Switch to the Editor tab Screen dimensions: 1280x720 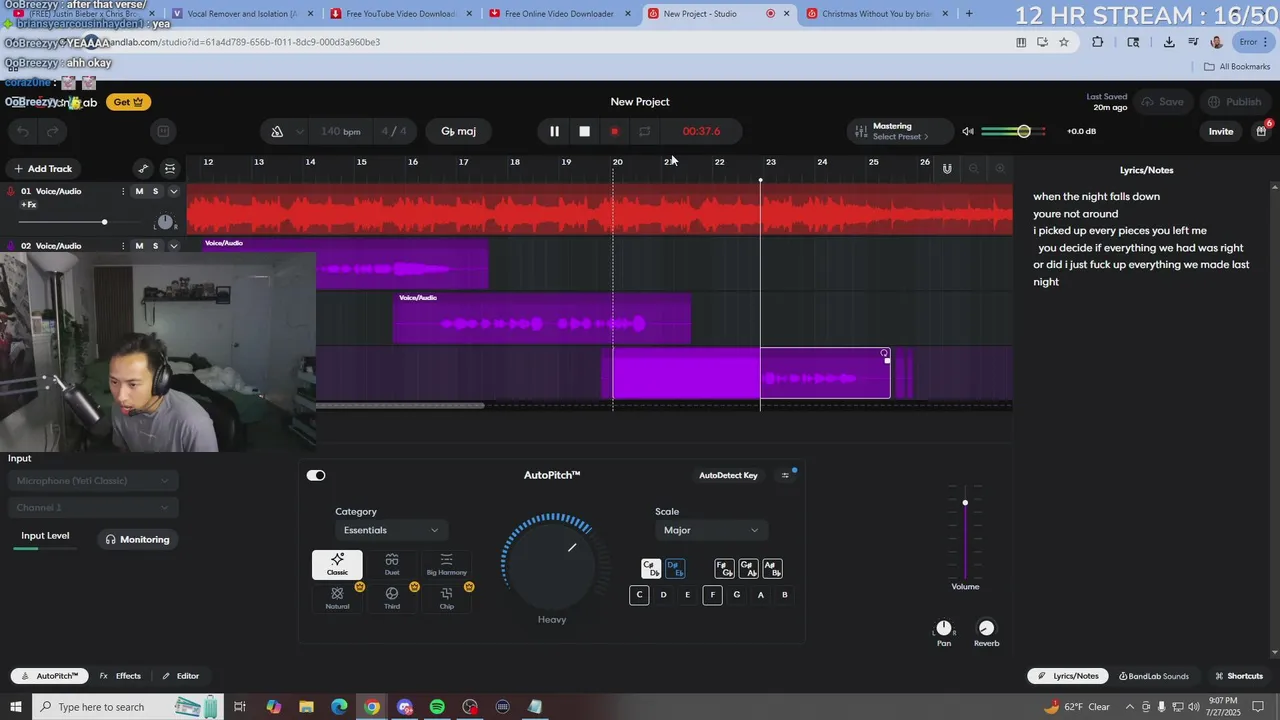tap(181, 676)
